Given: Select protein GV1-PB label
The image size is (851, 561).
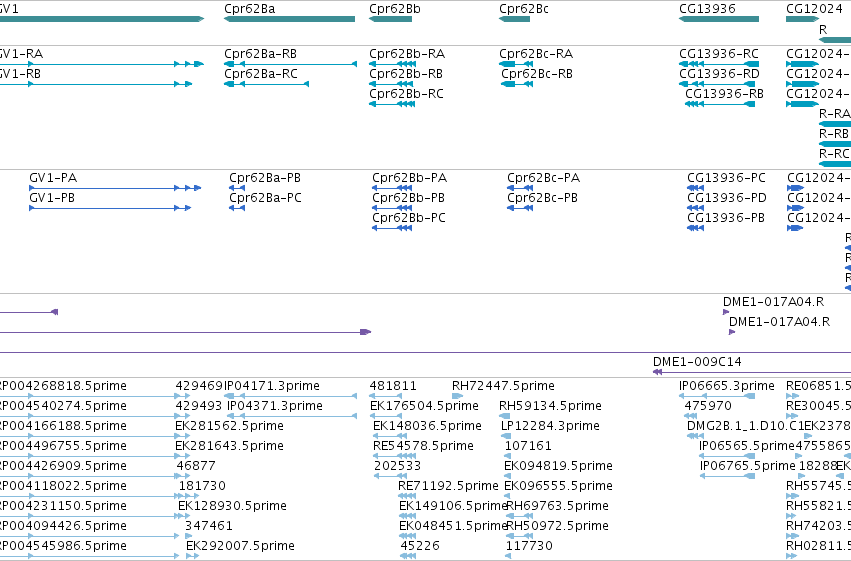Looking at the screenshot, I should pyautogui.click(x=53, y=198).
